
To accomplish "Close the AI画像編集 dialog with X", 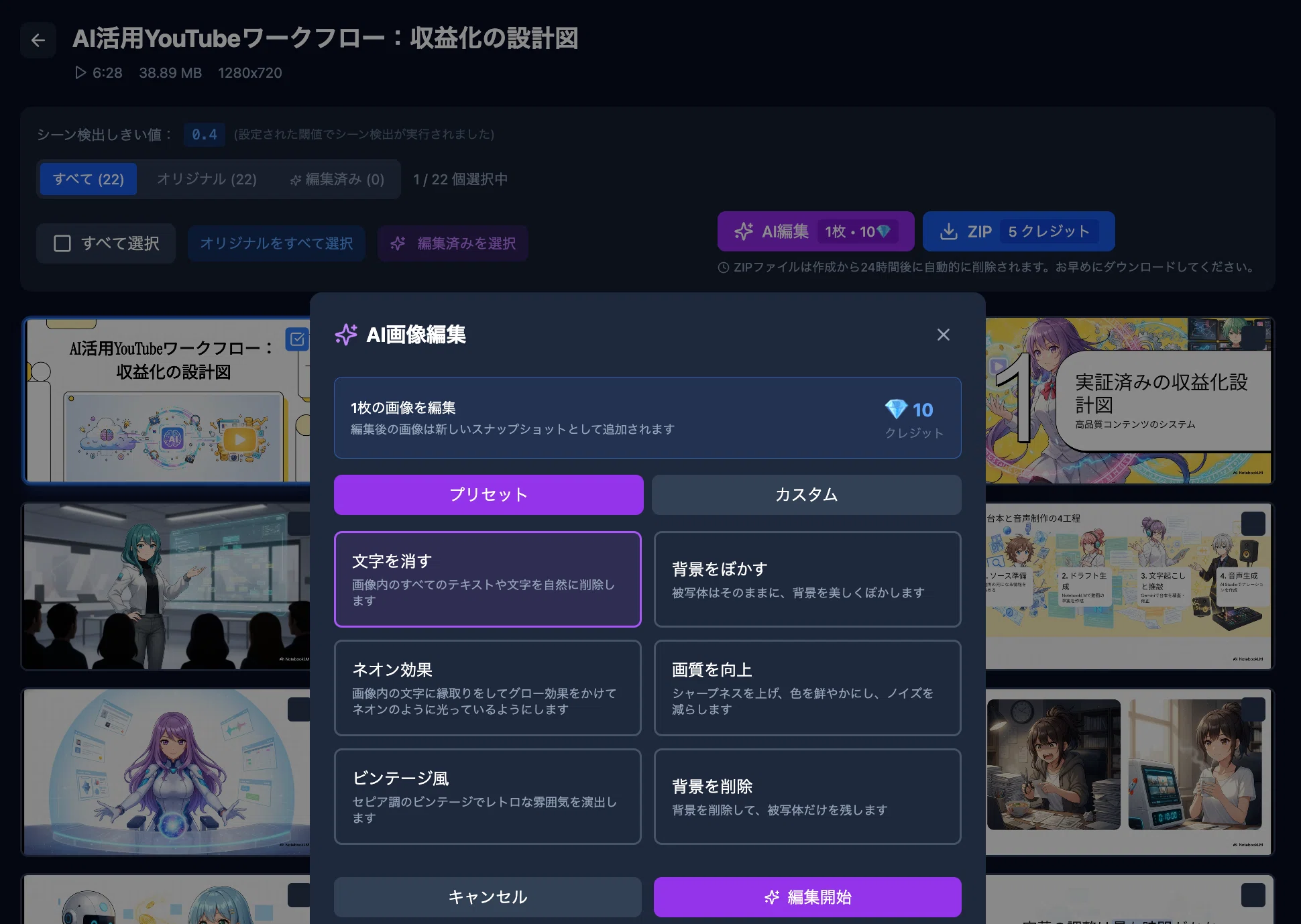I will 943,335.
